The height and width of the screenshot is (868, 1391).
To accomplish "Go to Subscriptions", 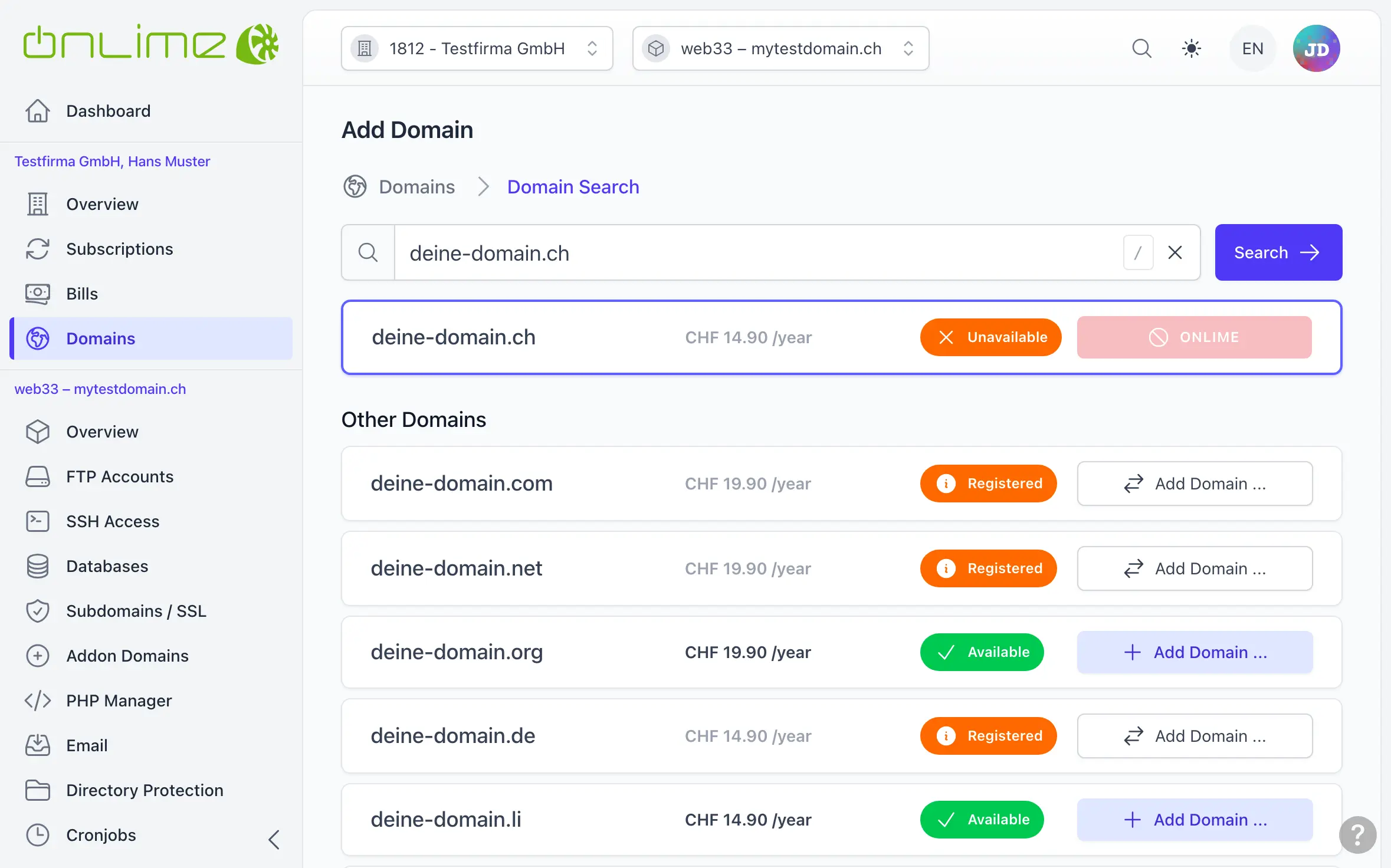I will [151, 249].
